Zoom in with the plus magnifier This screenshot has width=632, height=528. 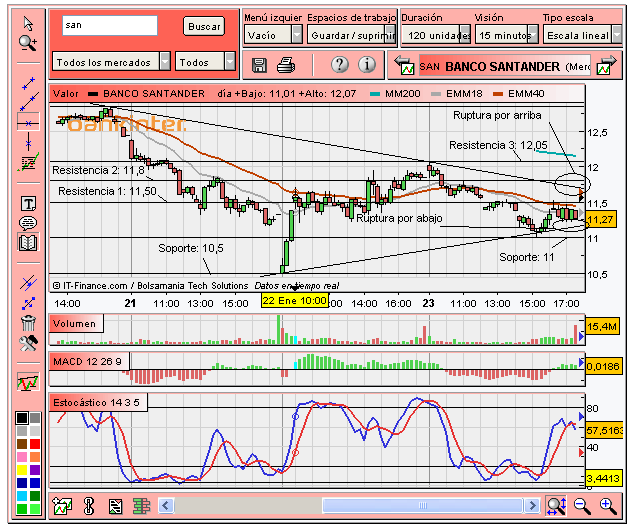point(608,506)
